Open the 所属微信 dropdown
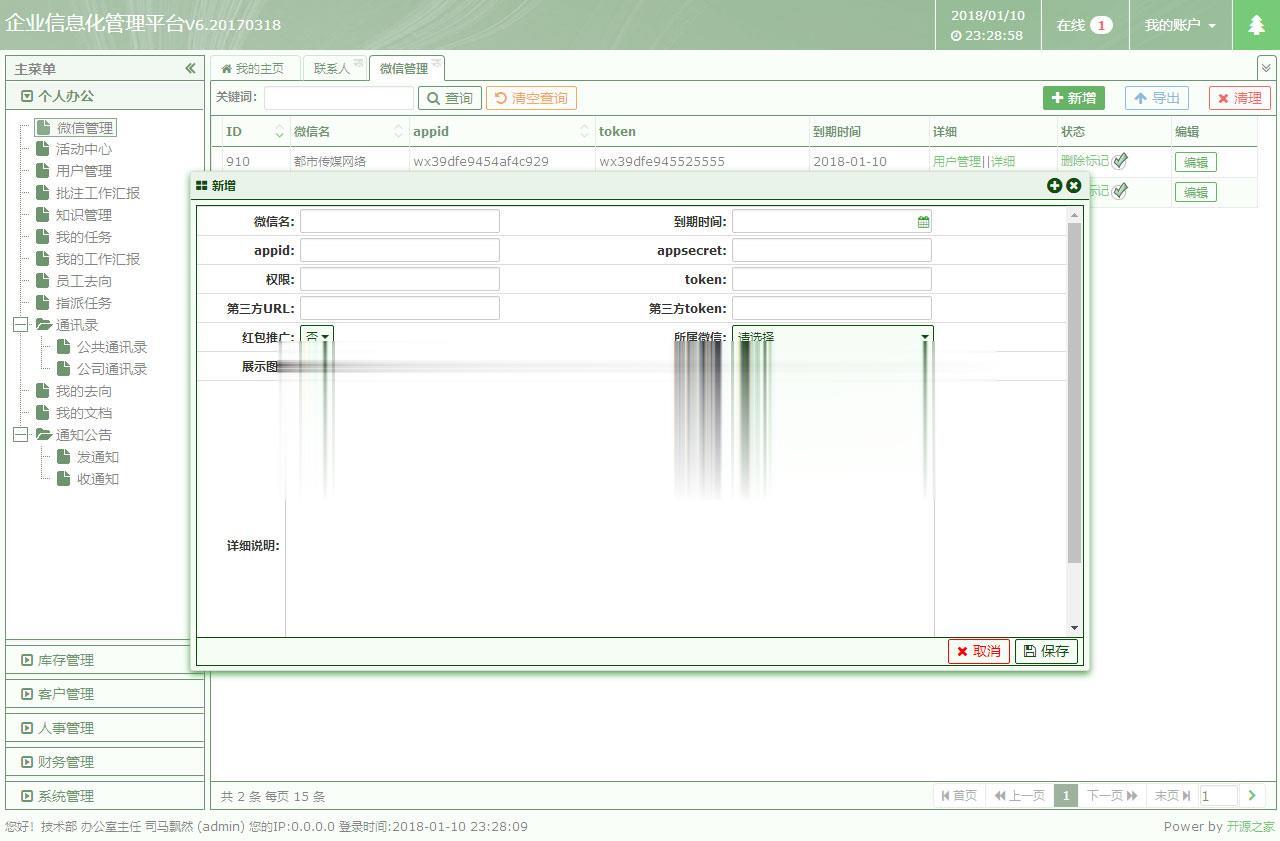Image resolution: width=1280 pixels, height=841 pixels. tap(832, 337)
